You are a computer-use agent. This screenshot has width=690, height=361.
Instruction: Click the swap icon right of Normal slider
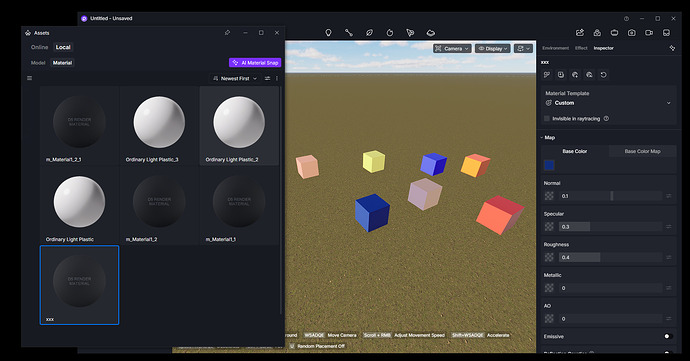[x=668, y=196]
